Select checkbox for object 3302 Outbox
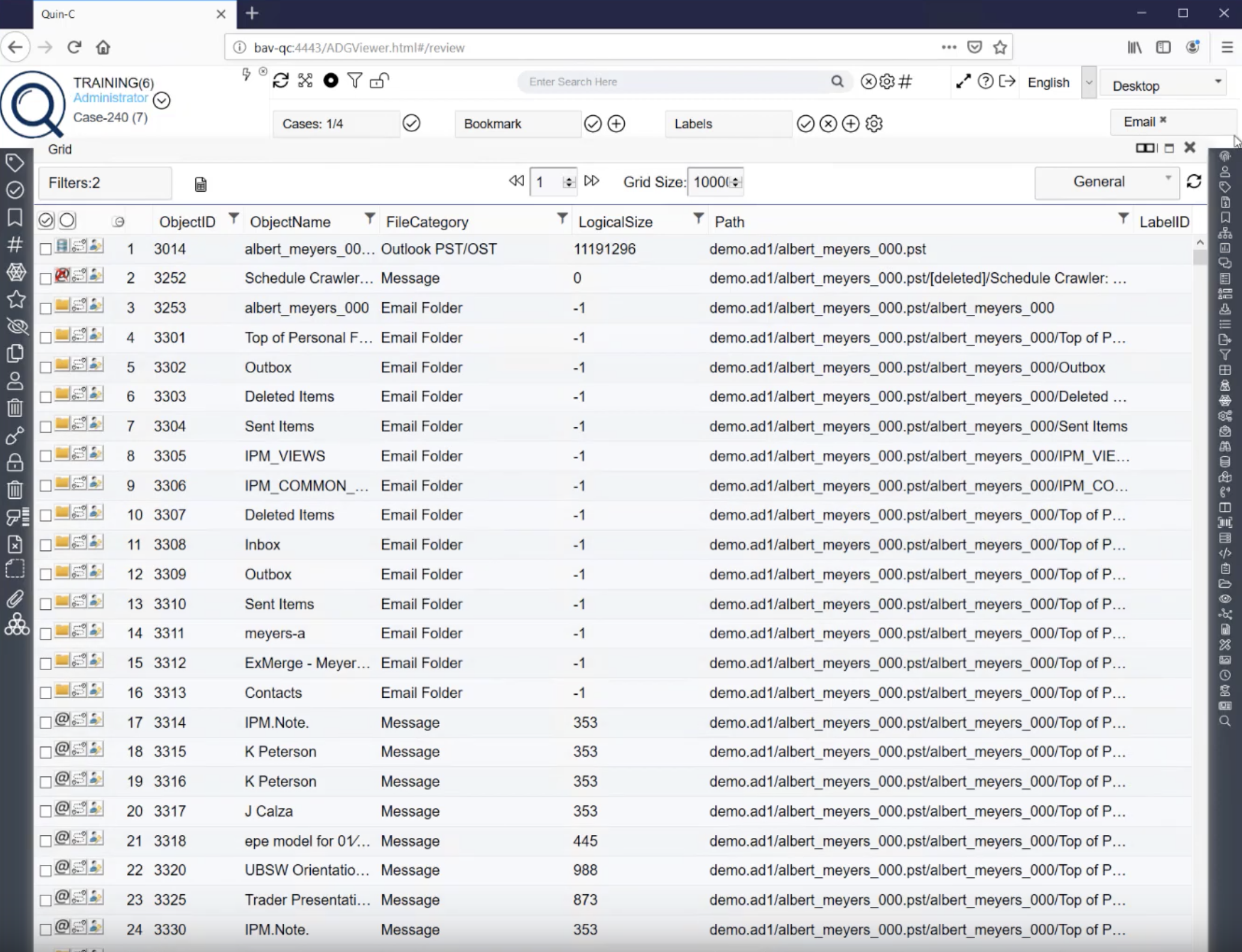Viewport: 1242px width, 952px height. [x=45, y=367]
